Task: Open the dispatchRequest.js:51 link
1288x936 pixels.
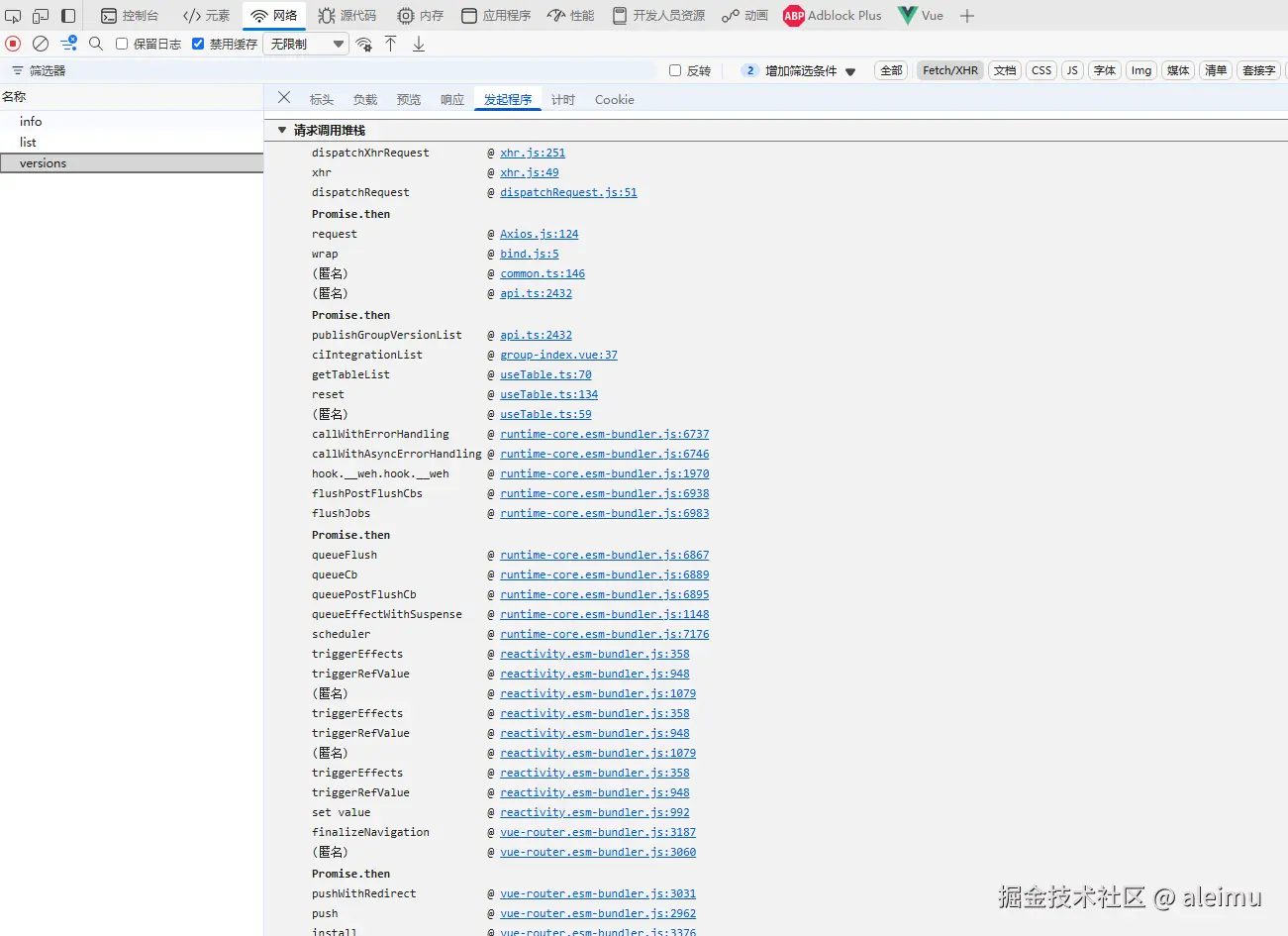Action: tap(568, 192)
